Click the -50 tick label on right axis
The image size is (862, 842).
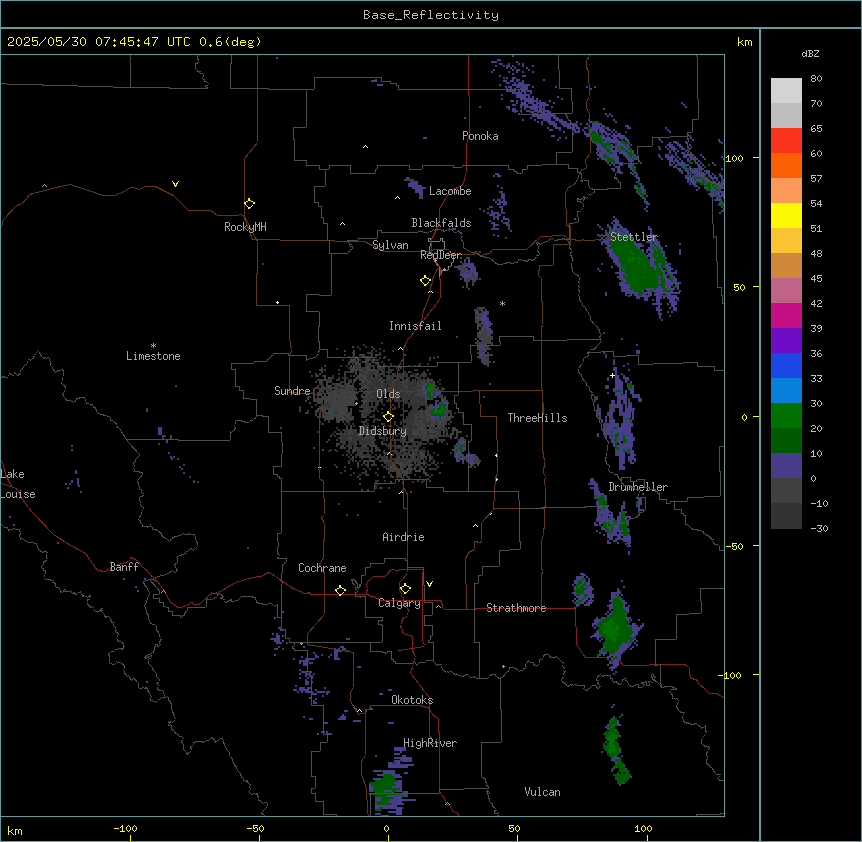click(x=733, y=546)
